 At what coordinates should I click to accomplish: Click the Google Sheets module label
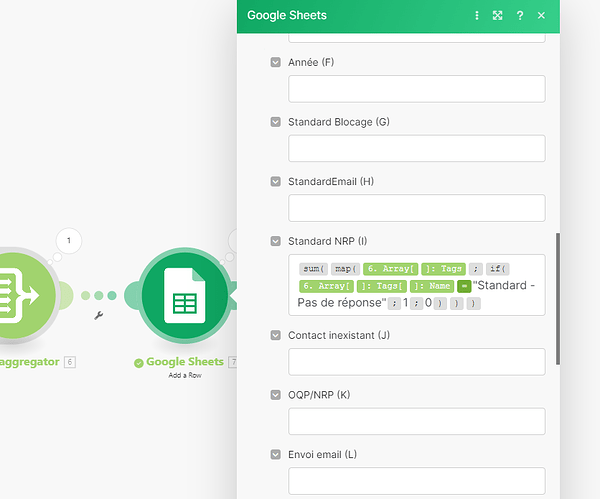coord(185,362)
